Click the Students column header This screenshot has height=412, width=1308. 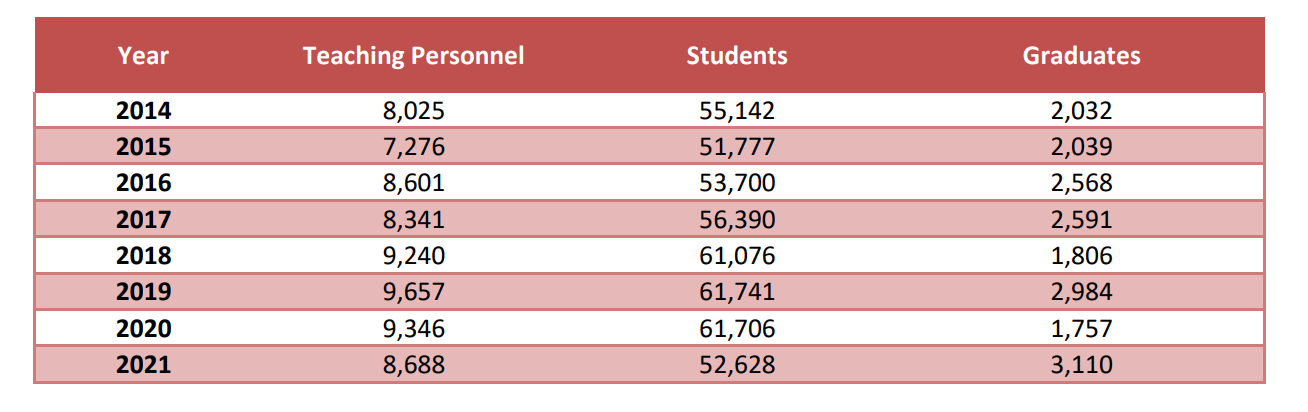[737, 56]
